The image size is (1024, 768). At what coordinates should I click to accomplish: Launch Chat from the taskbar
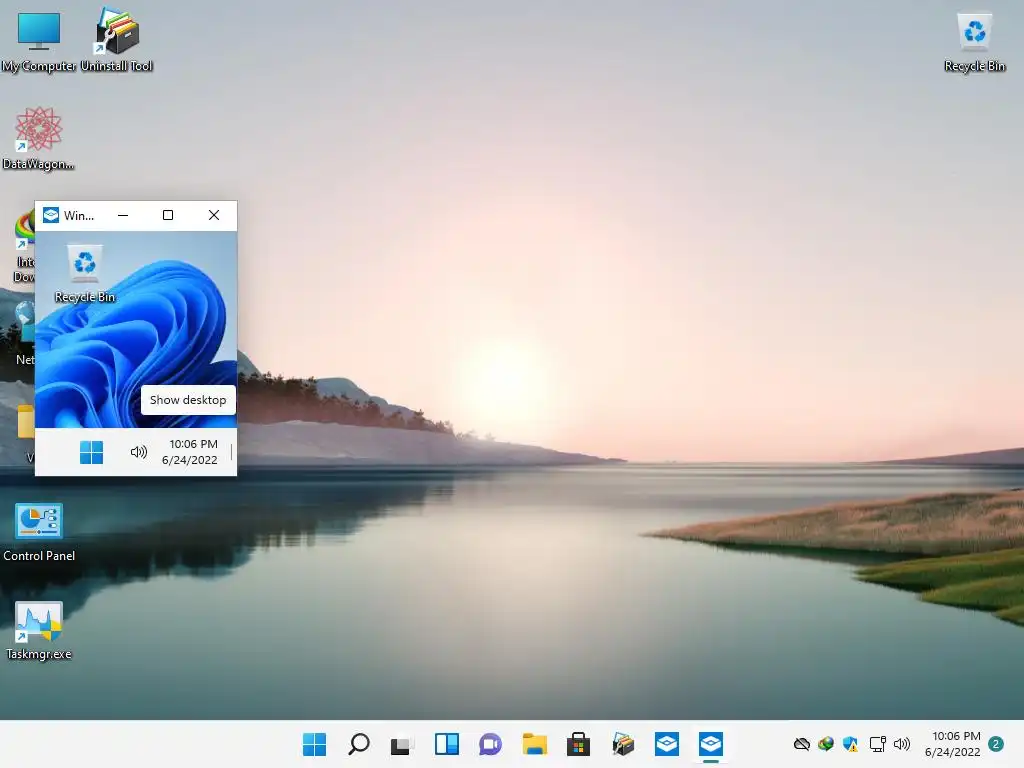point(490,744)
